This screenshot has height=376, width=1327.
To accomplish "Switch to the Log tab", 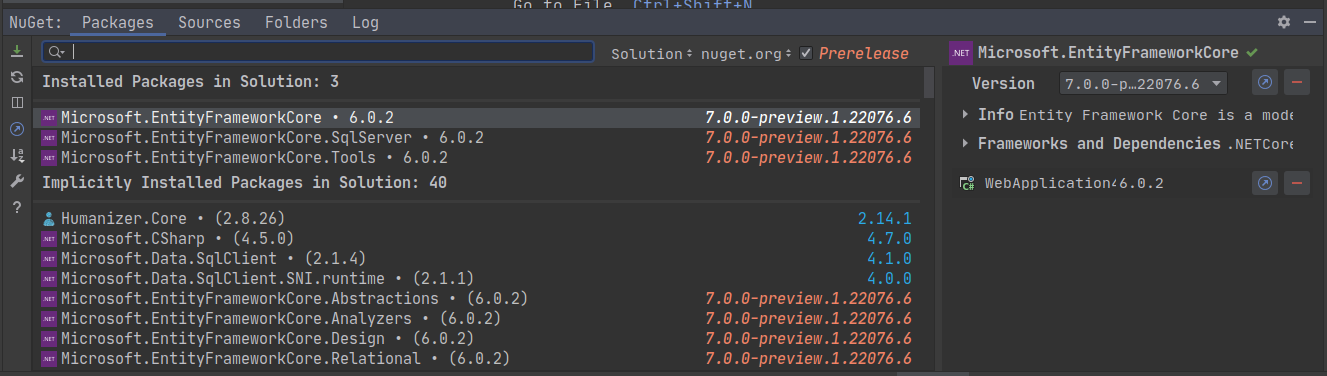I will coord(365,22).
